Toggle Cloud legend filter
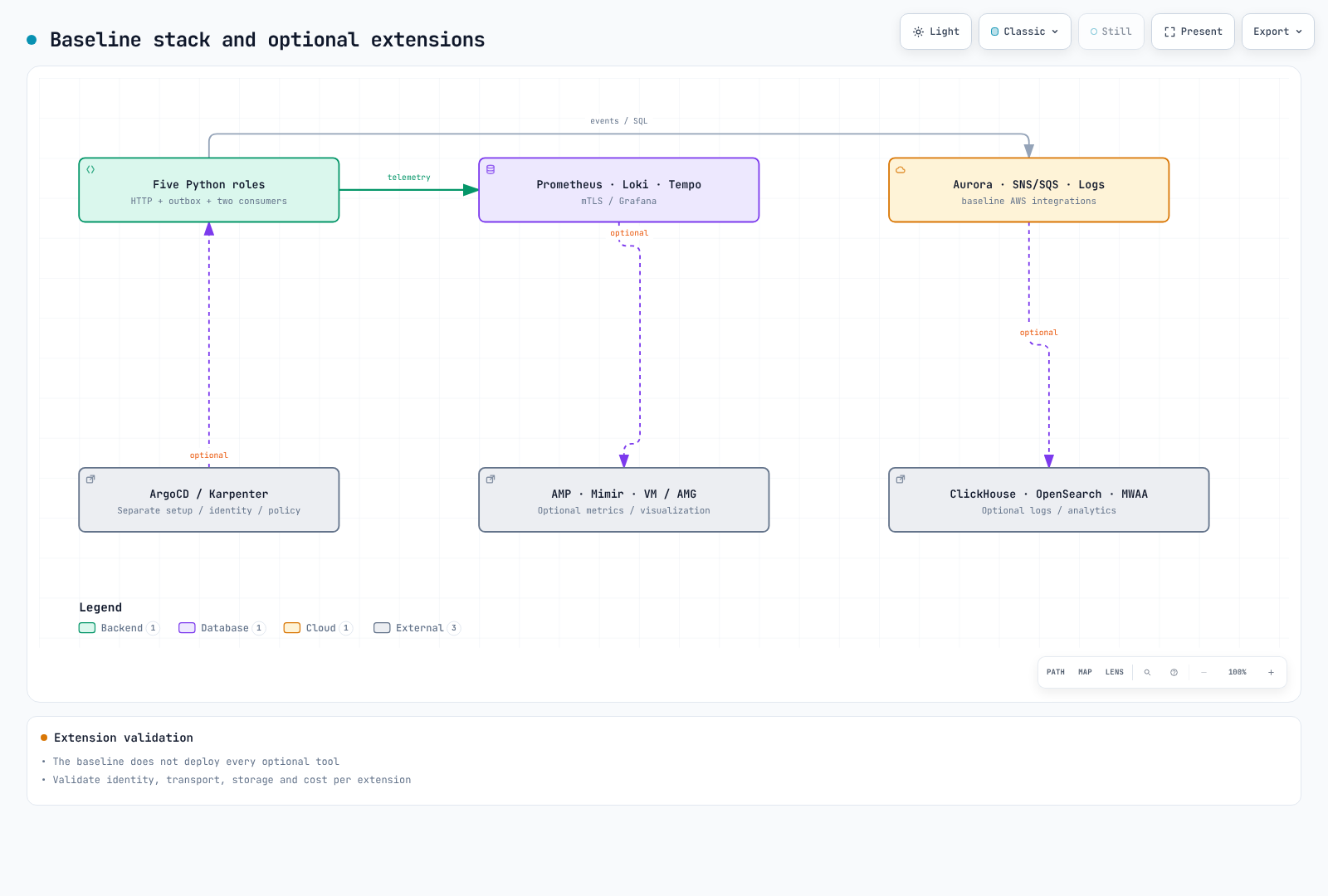This screenshot has width=1328, height=896. click(x=318, y=628)
